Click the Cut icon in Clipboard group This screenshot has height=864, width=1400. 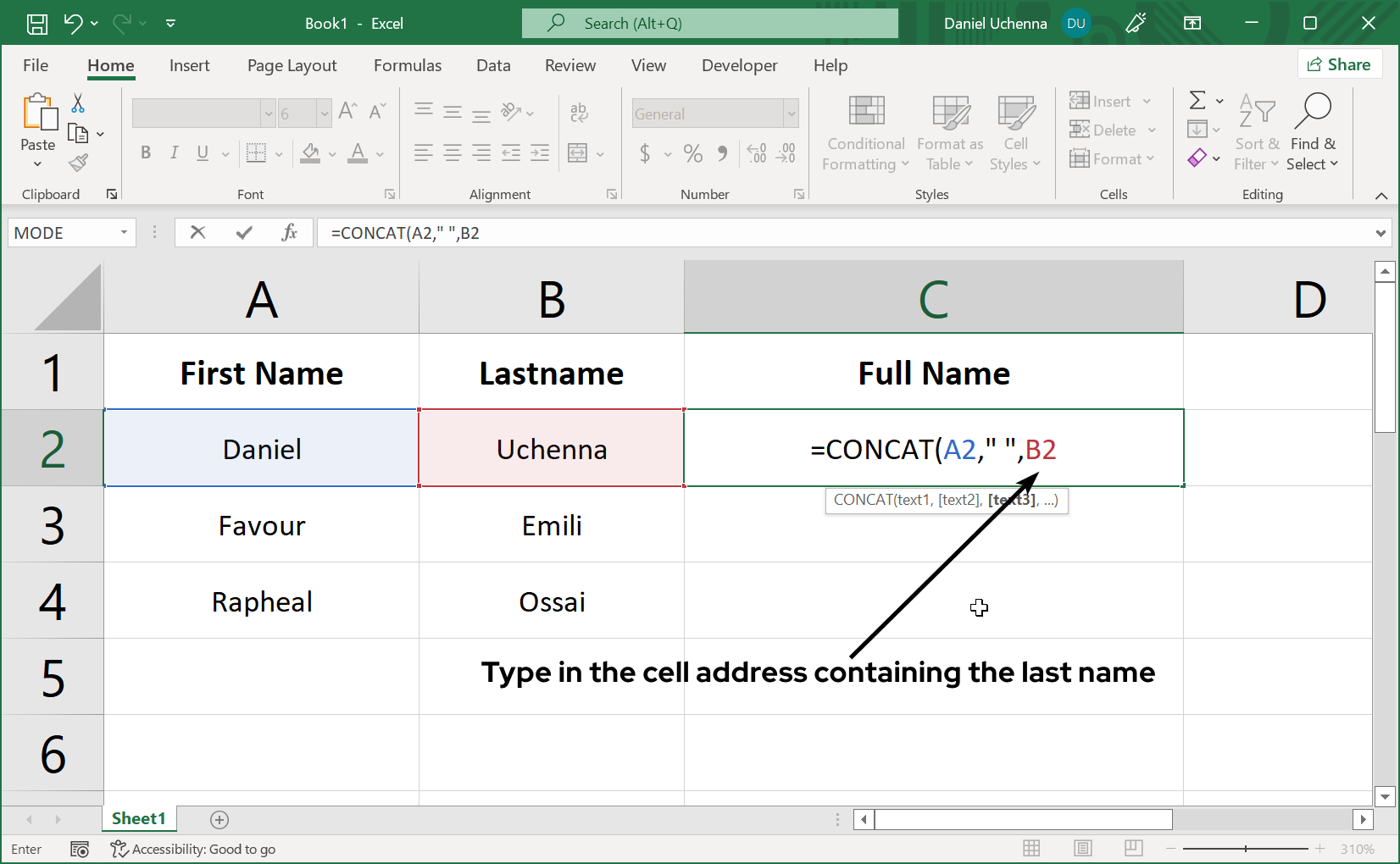77,102
